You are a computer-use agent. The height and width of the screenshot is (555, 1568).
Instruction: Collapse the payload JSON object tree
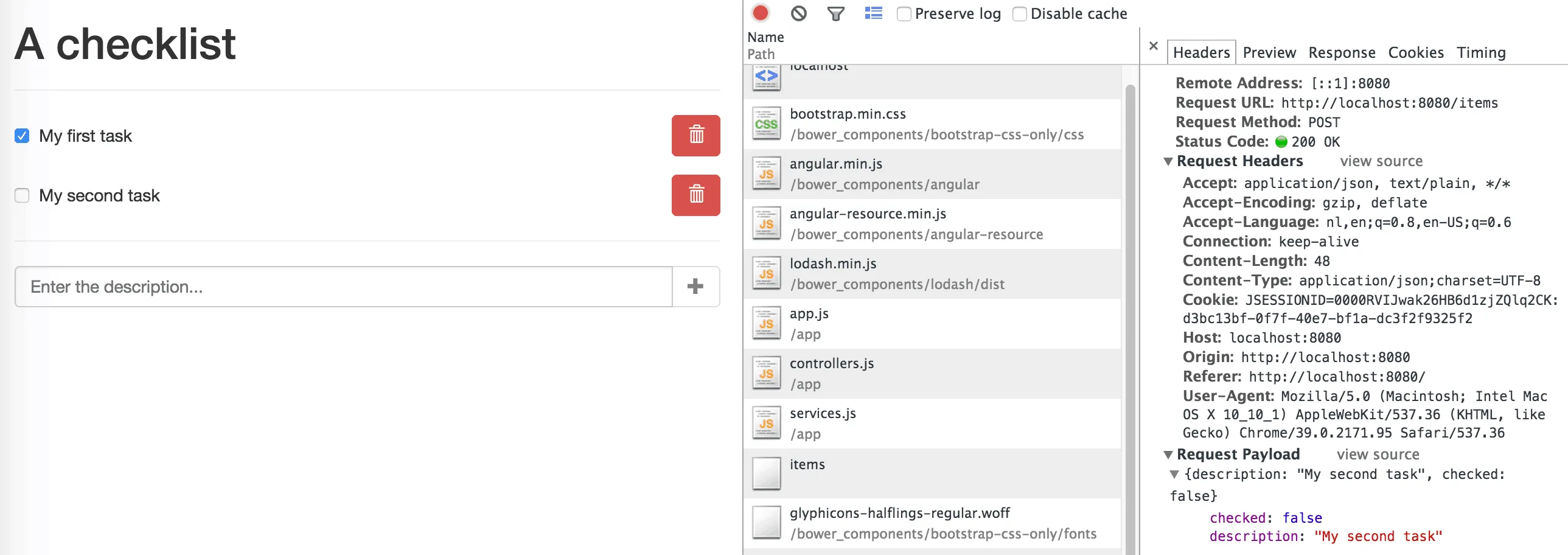click(1175, 475)
